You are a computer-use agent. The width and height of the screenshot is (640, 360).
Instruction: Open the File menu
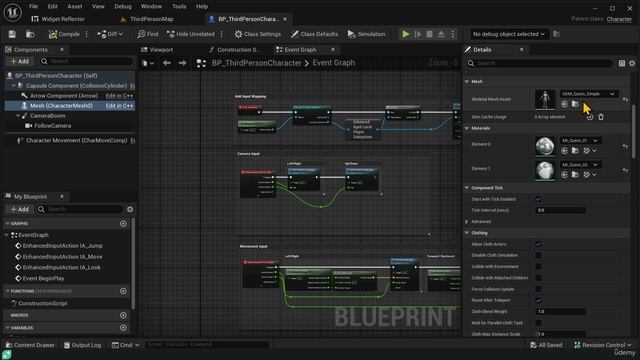[x=33, y=7]
